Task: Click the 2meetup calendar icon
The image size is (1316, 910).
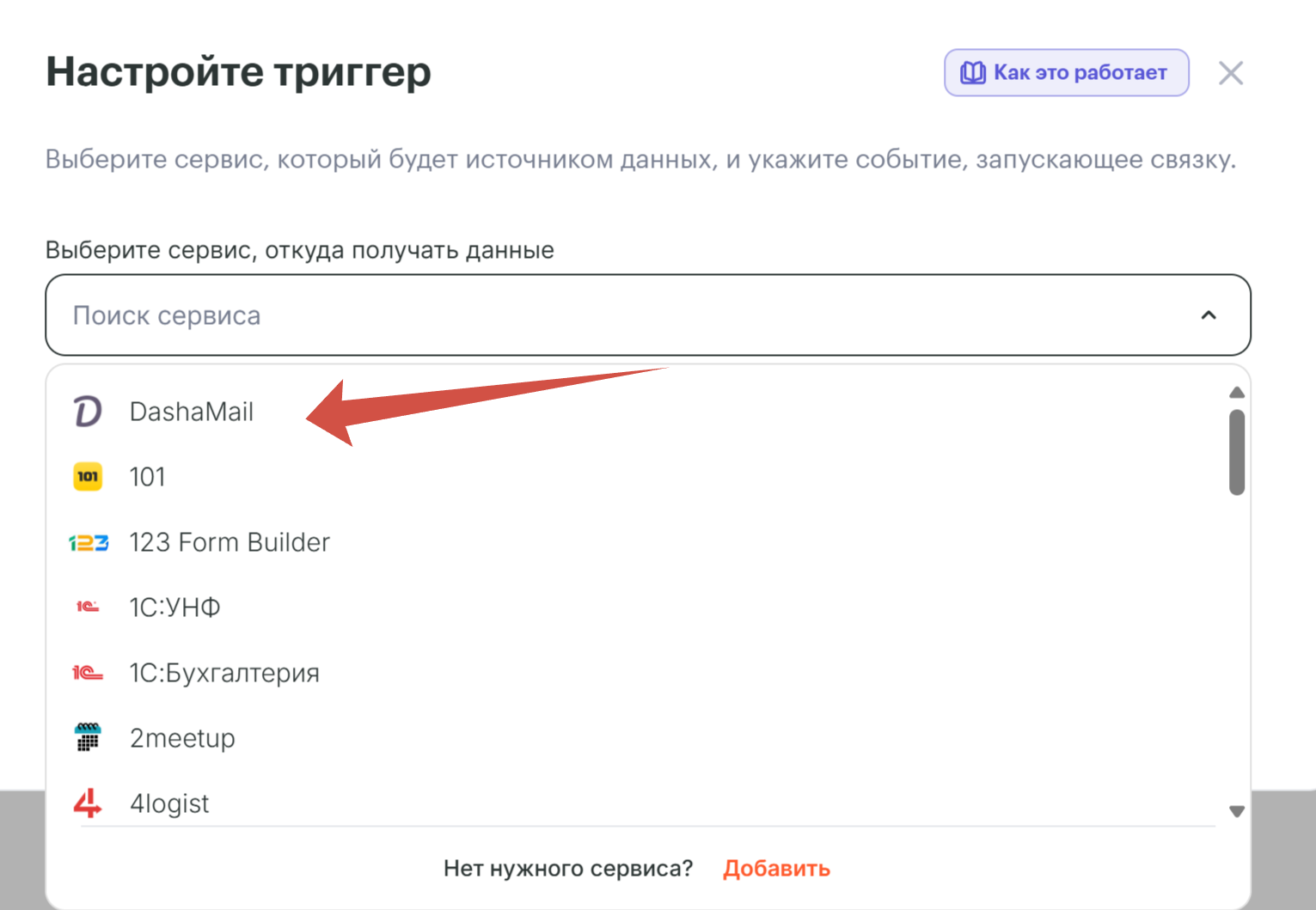Action: [x=88, y=737]
